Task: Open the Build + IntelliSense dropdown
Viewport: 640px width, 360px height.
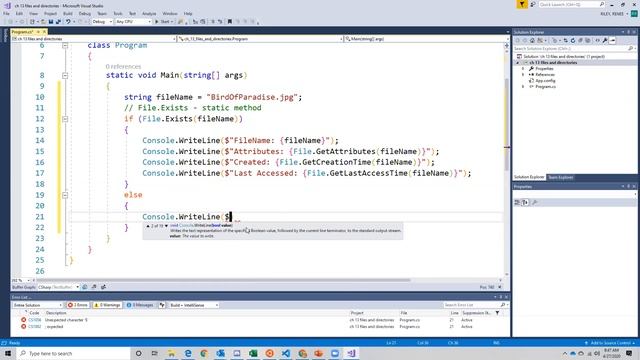Action: tap(194, 305)
